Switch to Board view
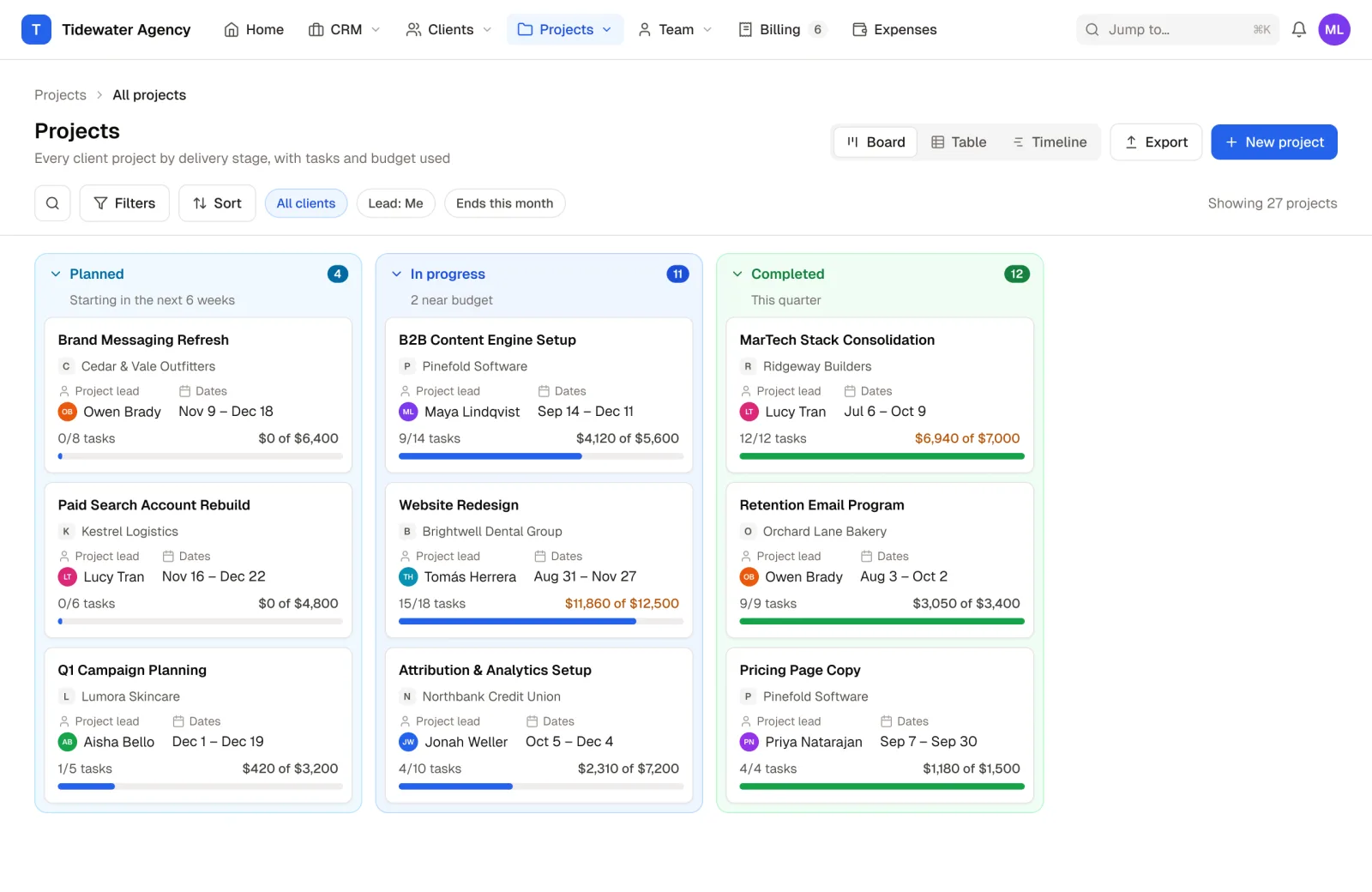 point(876,142)
